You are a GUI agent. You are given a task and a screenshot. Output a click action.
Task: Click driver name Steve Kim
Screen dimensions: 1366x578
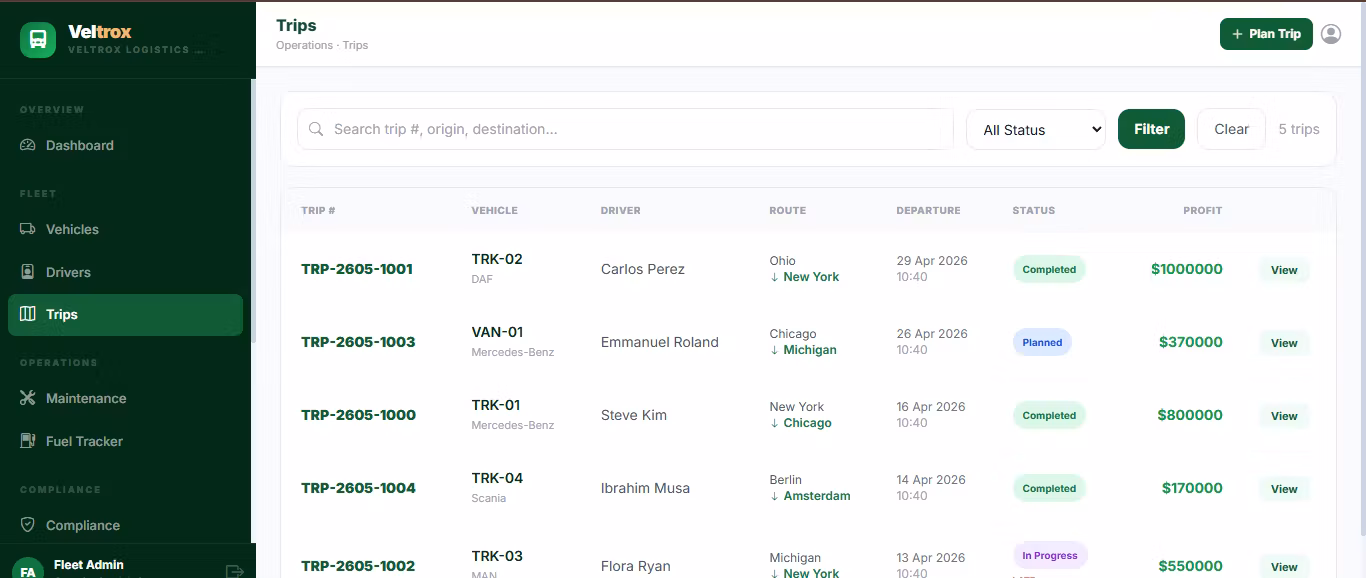[x=634, y=415]
